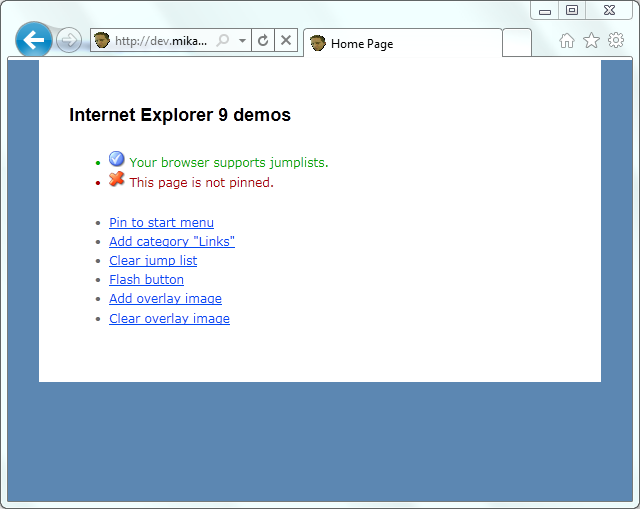The image size is (640, 509).
Task: Click the orange X not-pinned icon
Action: click(x=117, y=179)
